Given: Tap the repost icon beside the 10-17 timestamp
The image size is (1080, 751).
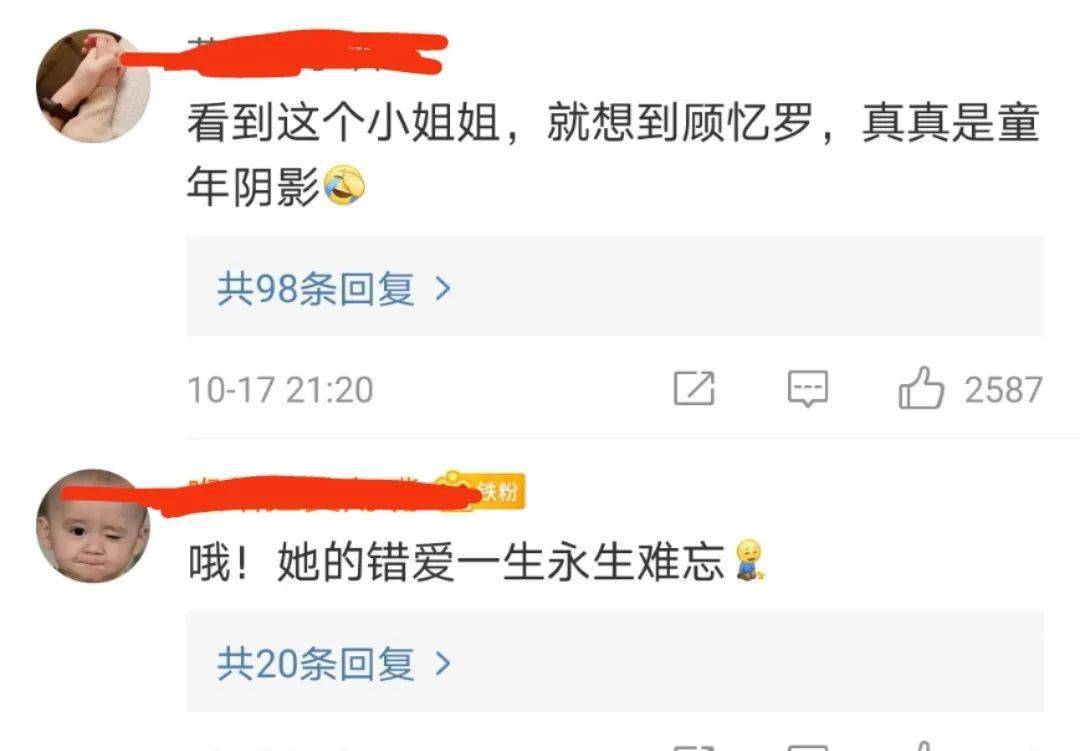Looking at the screenshot, I should (x=694, y=388).
